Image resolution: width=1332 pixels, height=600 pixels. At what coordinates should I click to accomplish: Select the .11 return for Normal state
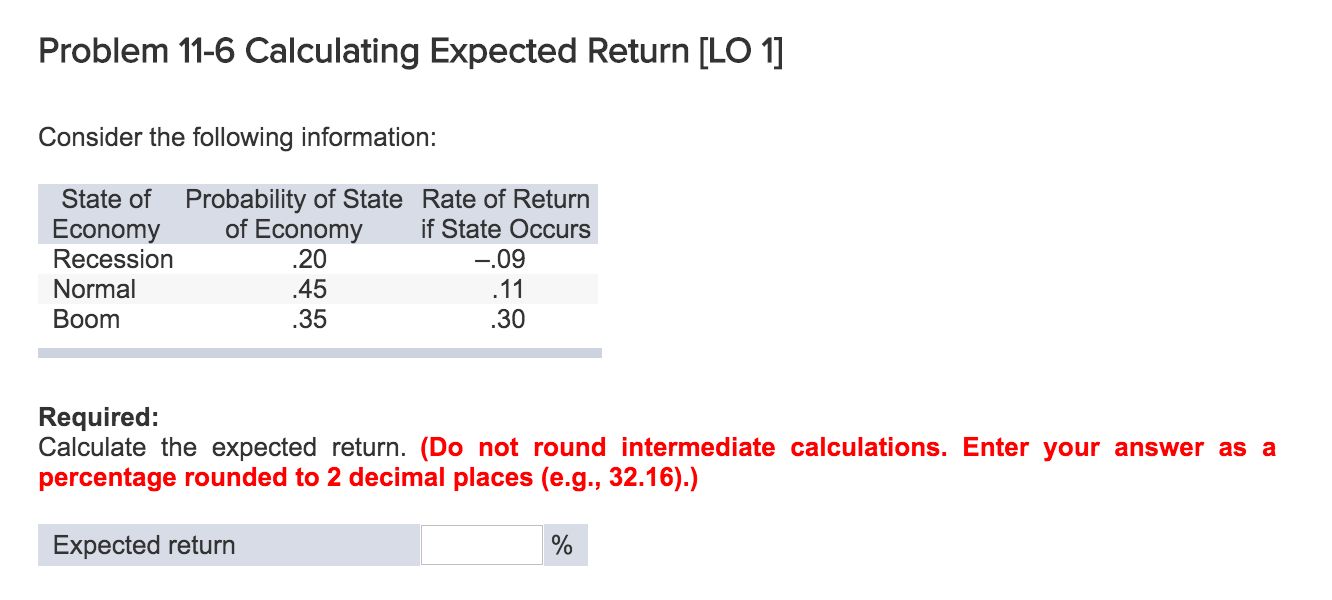tap(505, 289)
